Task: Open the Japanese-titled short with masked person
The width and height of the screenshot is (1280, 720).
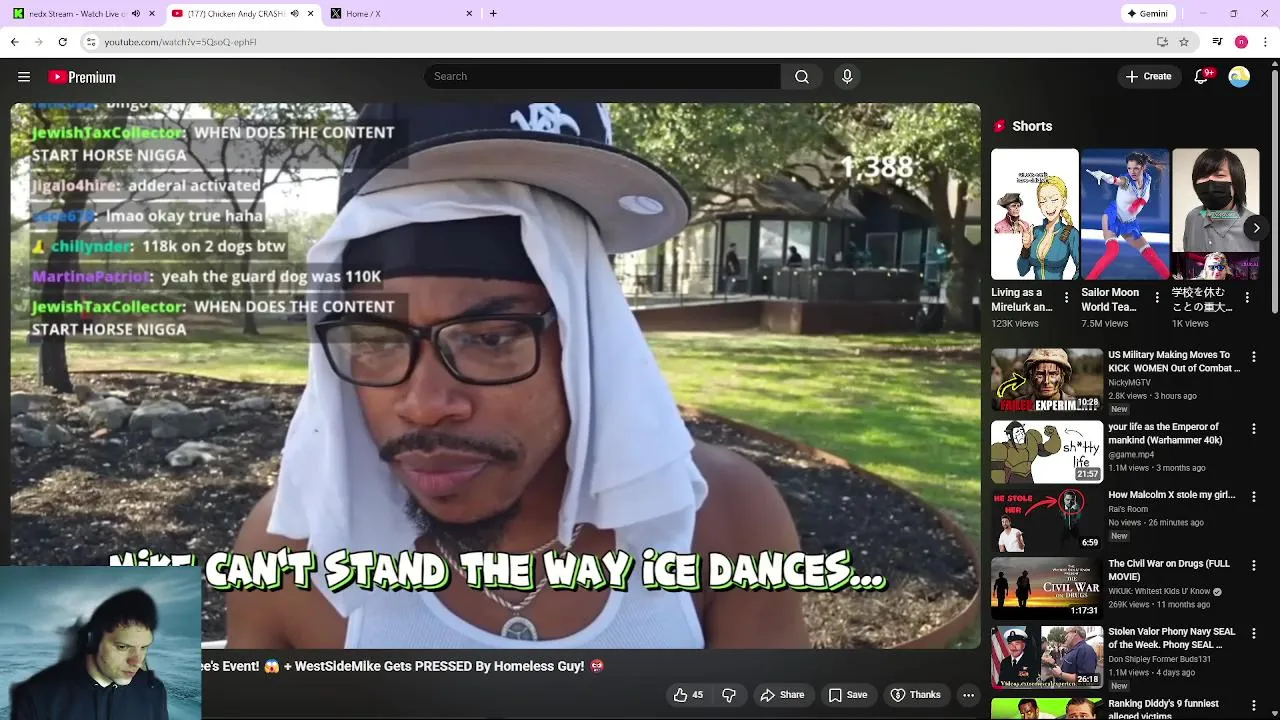Action: (x=1215, y=214)
